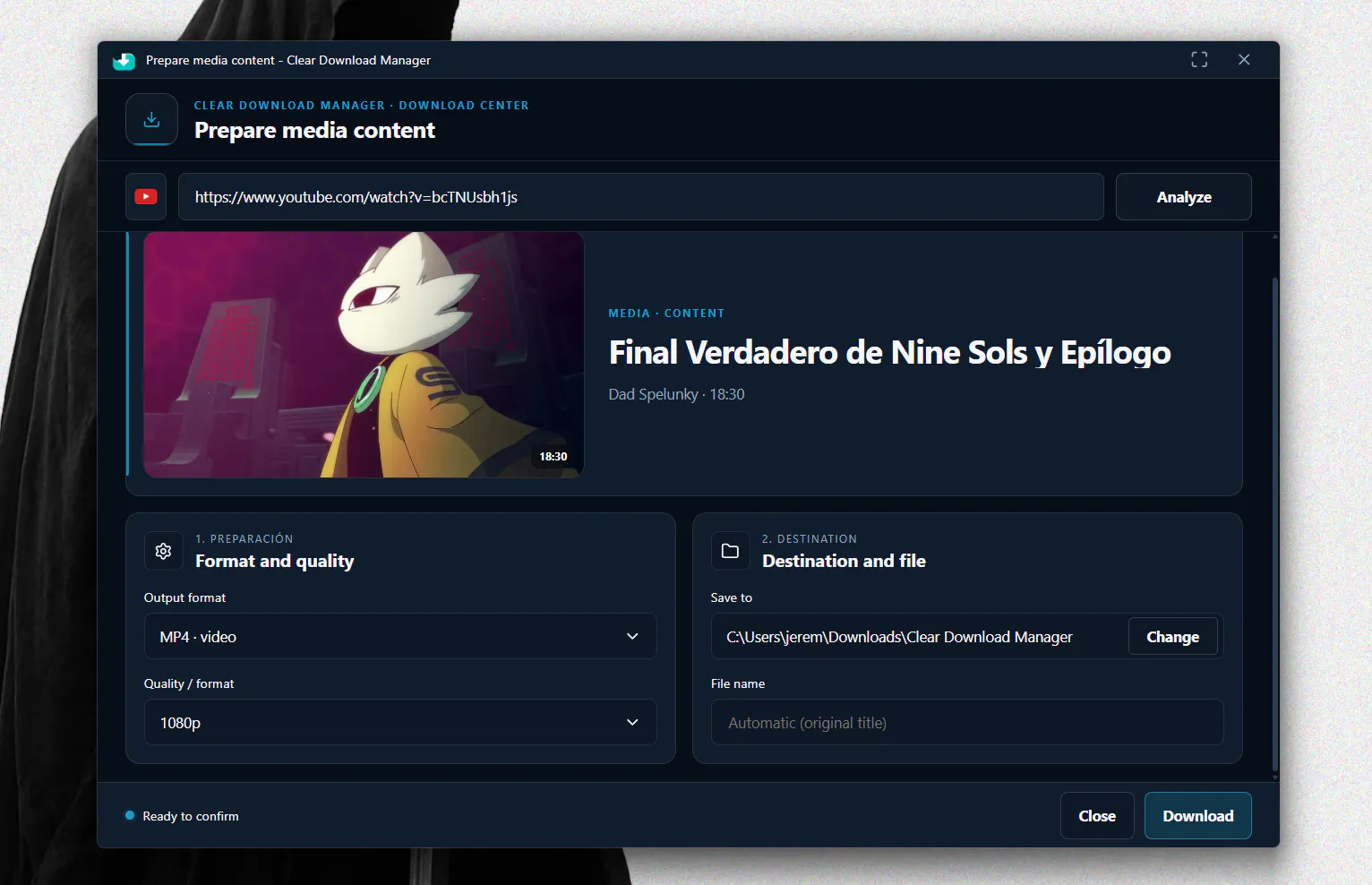Open the Quality dropdown showing 1080p
The image size is (1372, 885).
[x=400, y=723]
